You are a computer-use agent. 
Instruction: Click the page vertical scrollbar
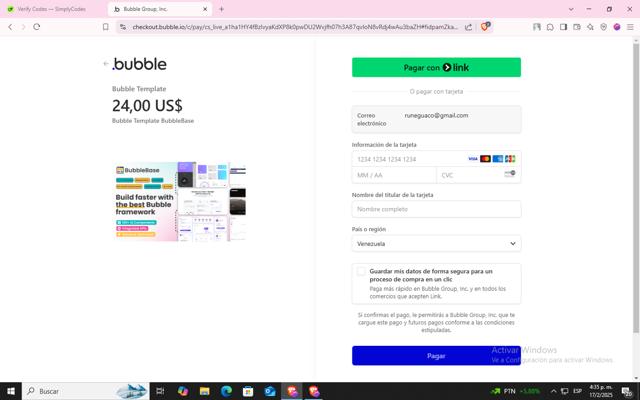[x=636, y=188]
